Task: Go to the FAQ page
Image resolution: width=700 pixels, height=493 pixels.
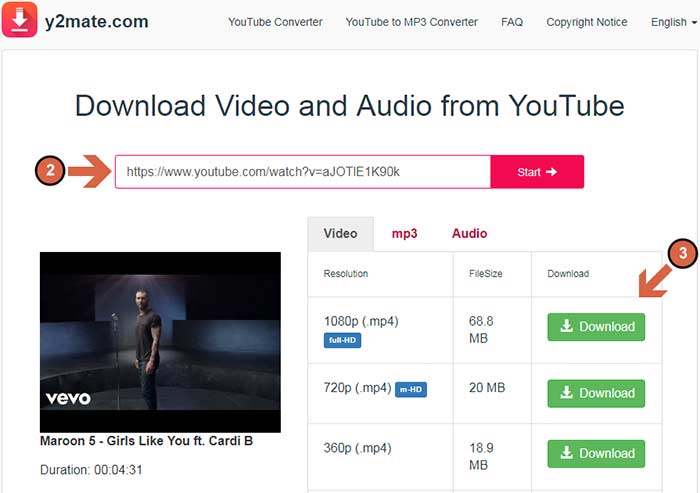Action: click(x=512, y=22)
